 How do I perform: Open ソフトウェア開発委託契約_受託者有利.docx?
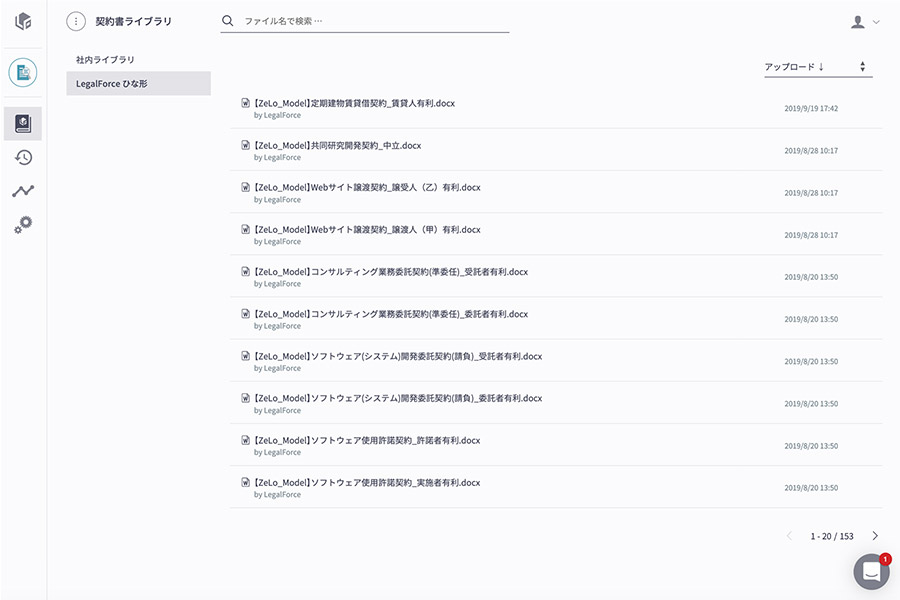[398, 357]
